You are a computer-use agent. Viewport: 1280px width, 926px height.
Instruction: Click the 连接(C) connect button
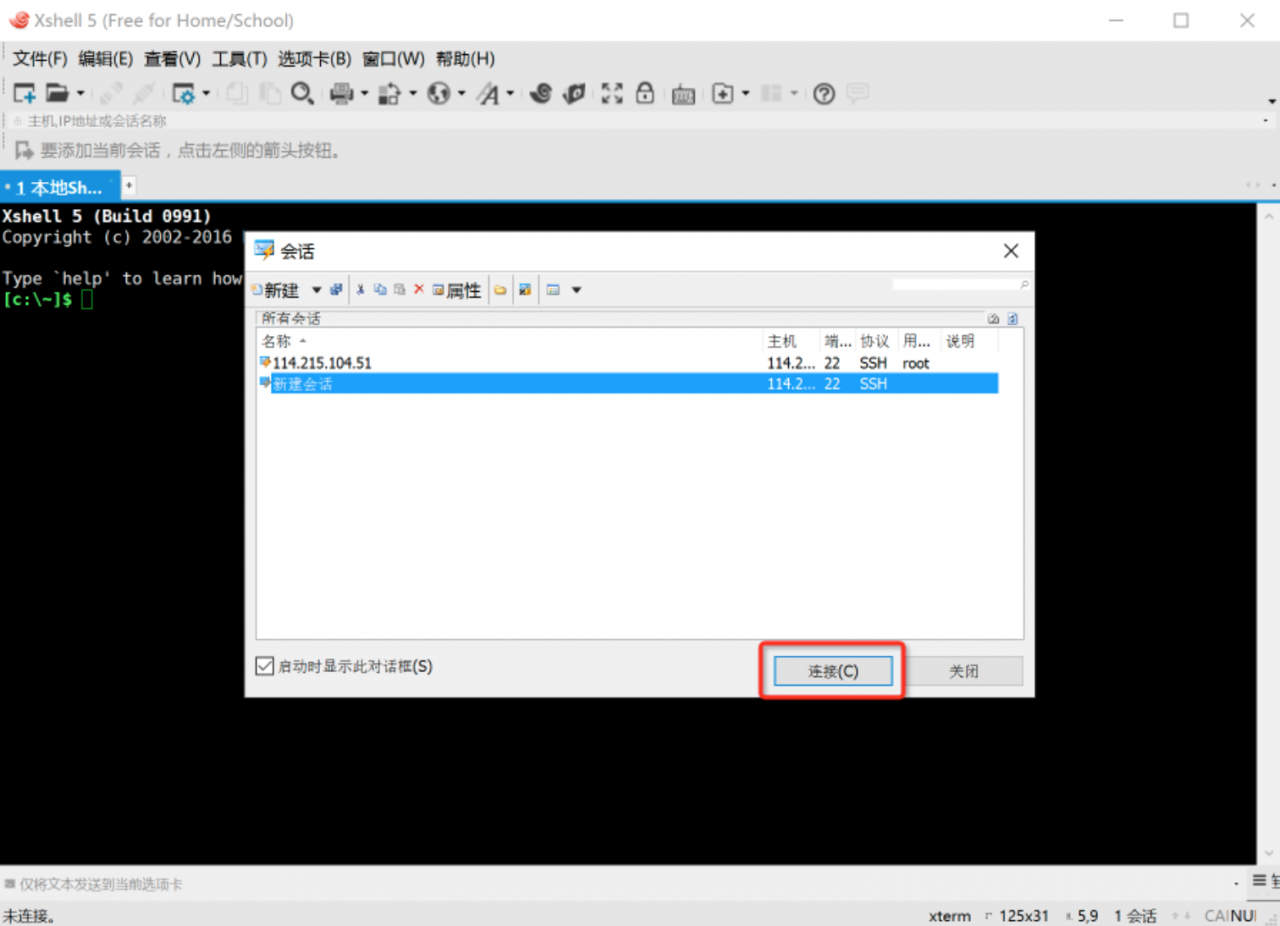click(x=832, y=671)
